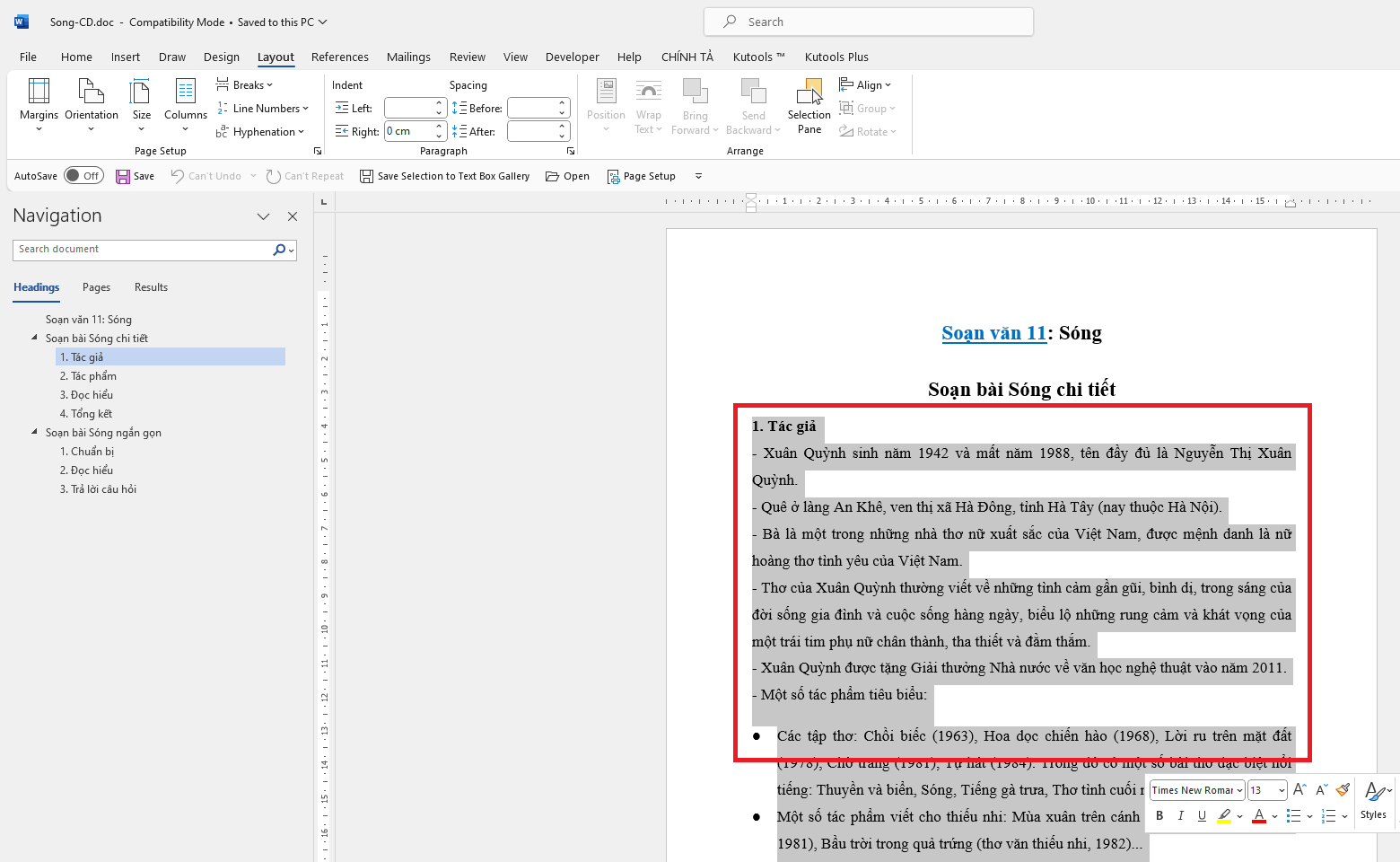Click Save Selection to Text Box Gallery
The height and width of the screenshot is (862, 1400).
(x=445, y=176)
